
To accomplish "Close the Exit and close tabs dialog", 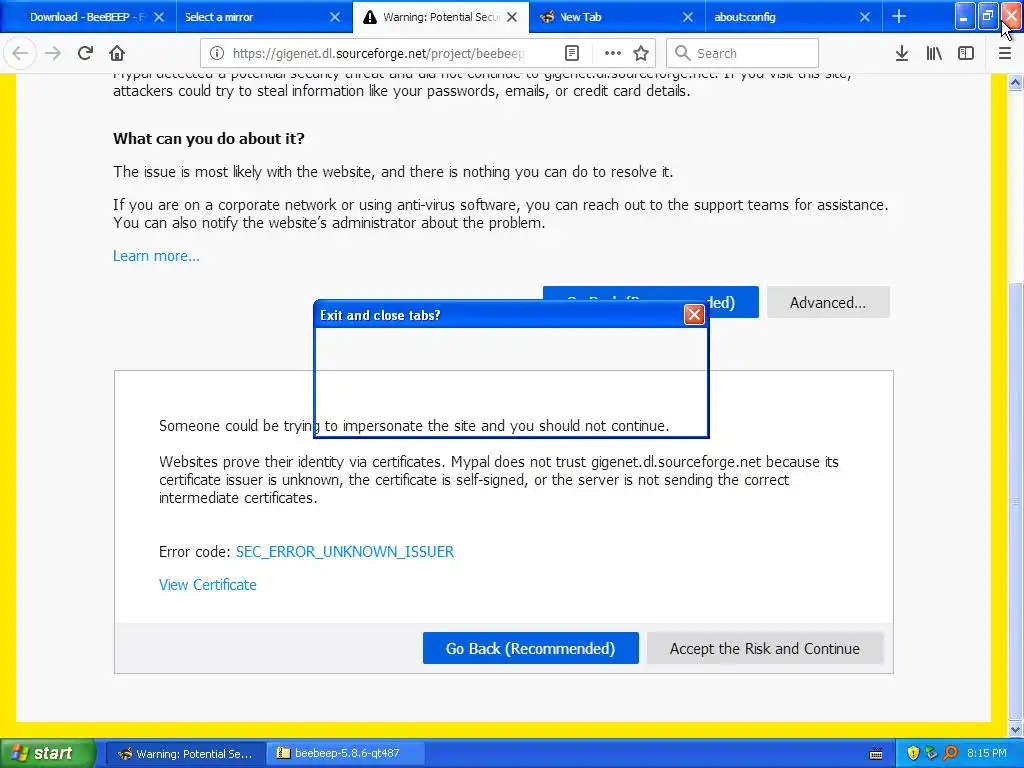I will pos(694,315).
